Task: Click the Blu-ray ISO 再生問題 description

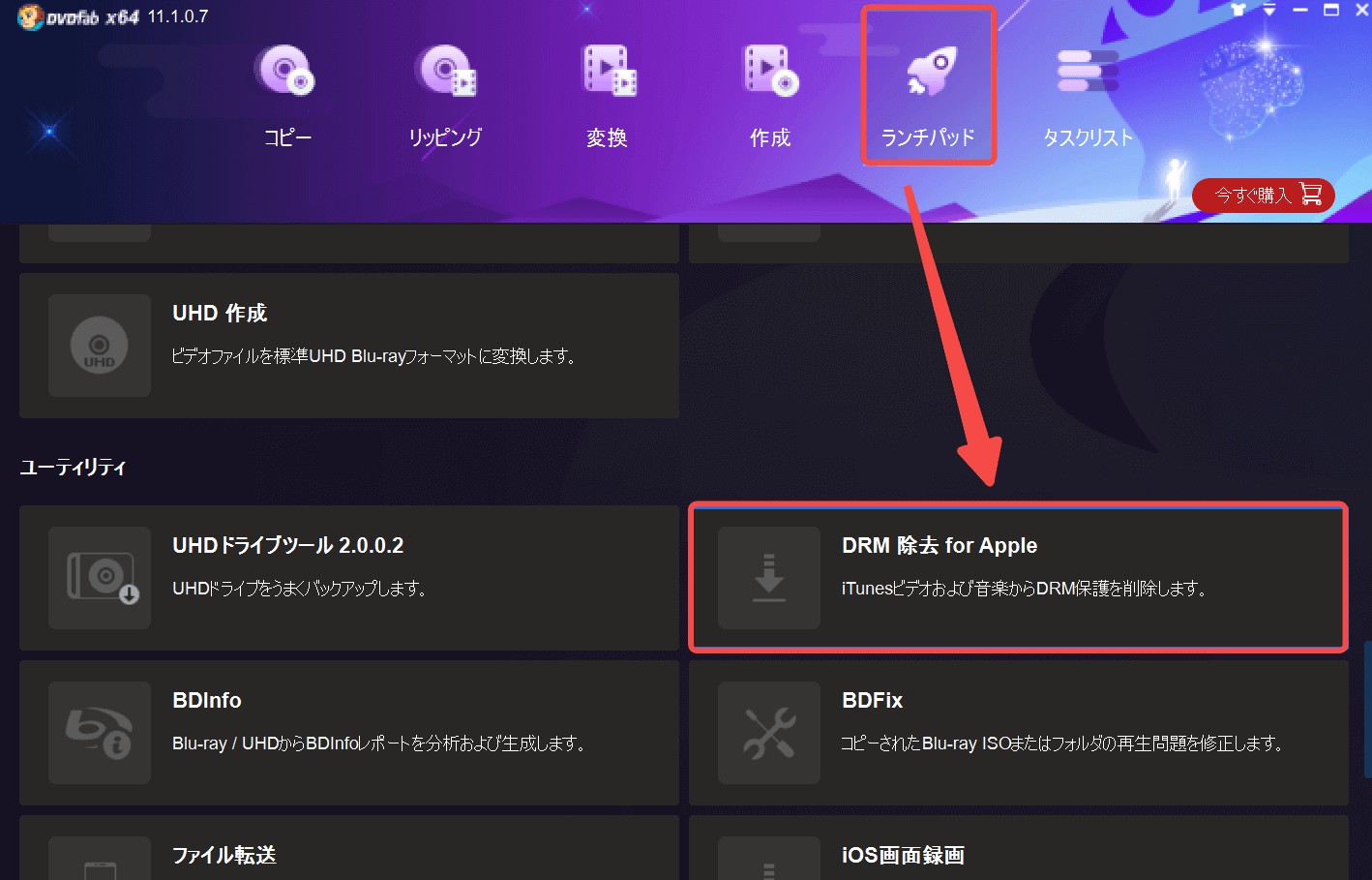Action: click(x=1063, y=743)
